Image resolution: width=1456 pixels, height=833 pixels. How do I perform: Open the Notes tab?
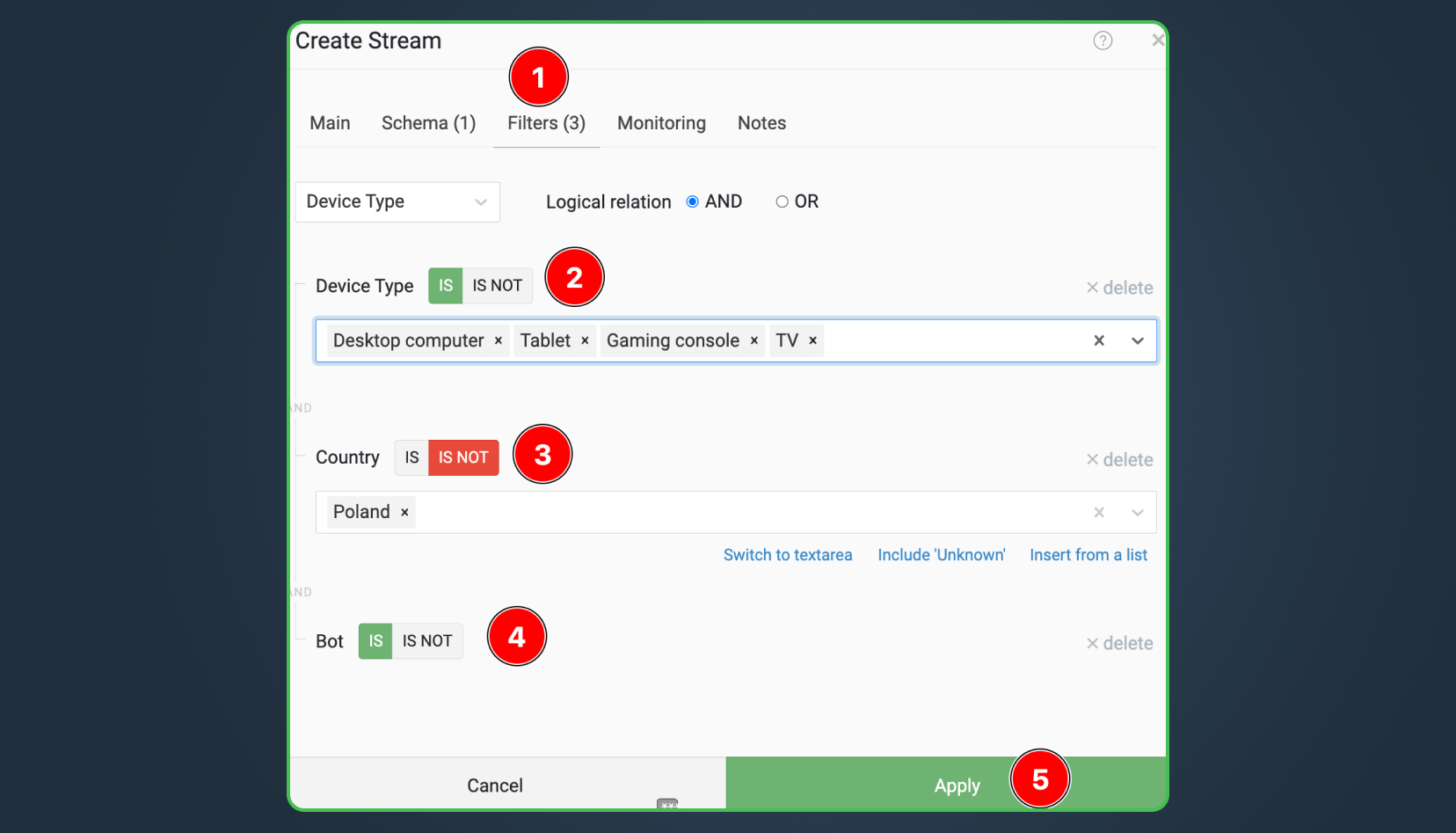pyautogui.click(x=761, y=123)
